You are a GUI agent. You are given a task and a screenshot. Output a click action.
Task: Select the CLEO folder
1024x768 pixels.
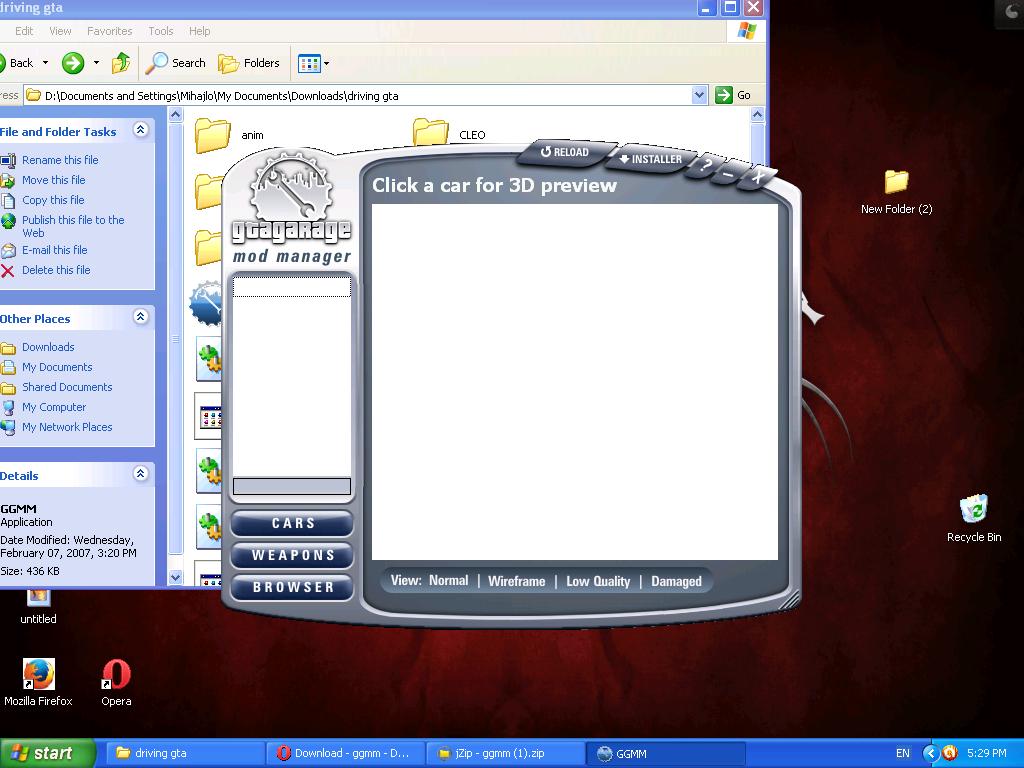tap(449, 135)
